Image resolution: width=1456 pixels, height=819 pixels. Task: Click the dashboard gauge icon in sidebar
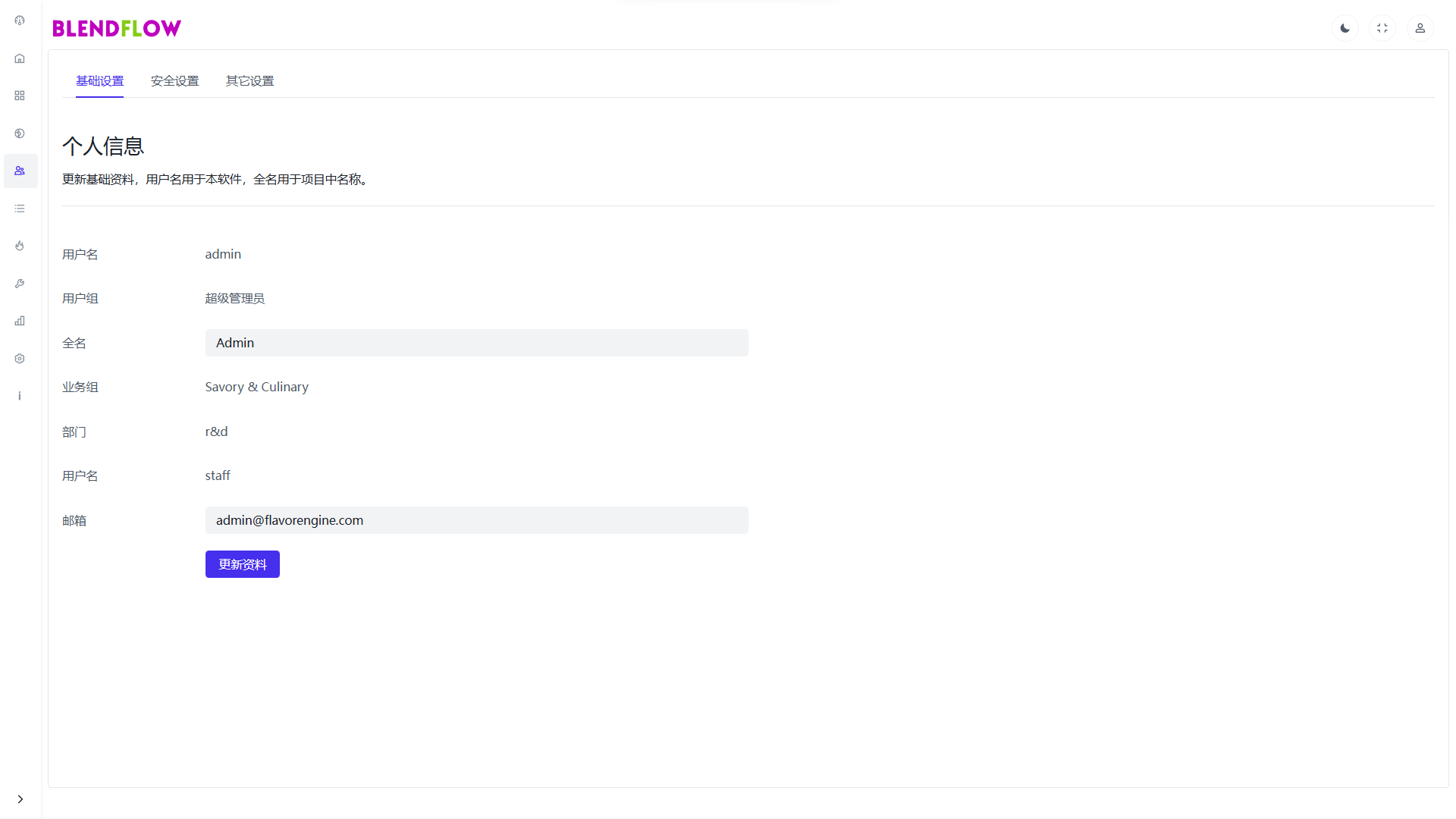20,20
